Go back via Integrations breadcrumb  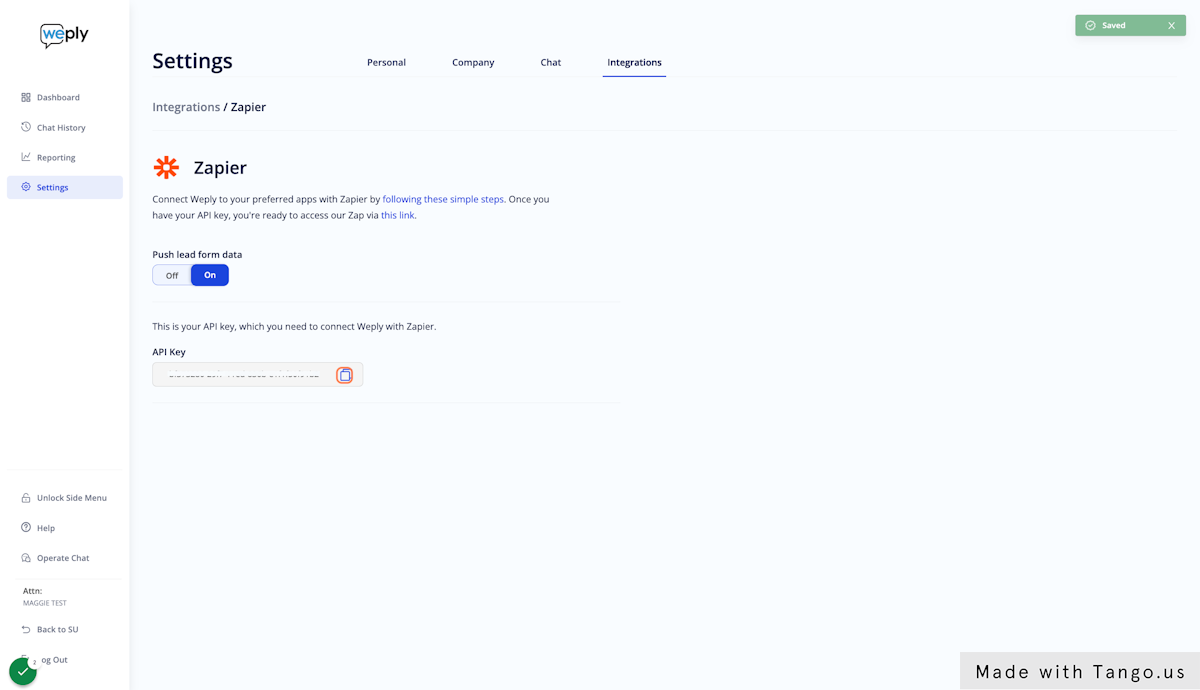186,107
